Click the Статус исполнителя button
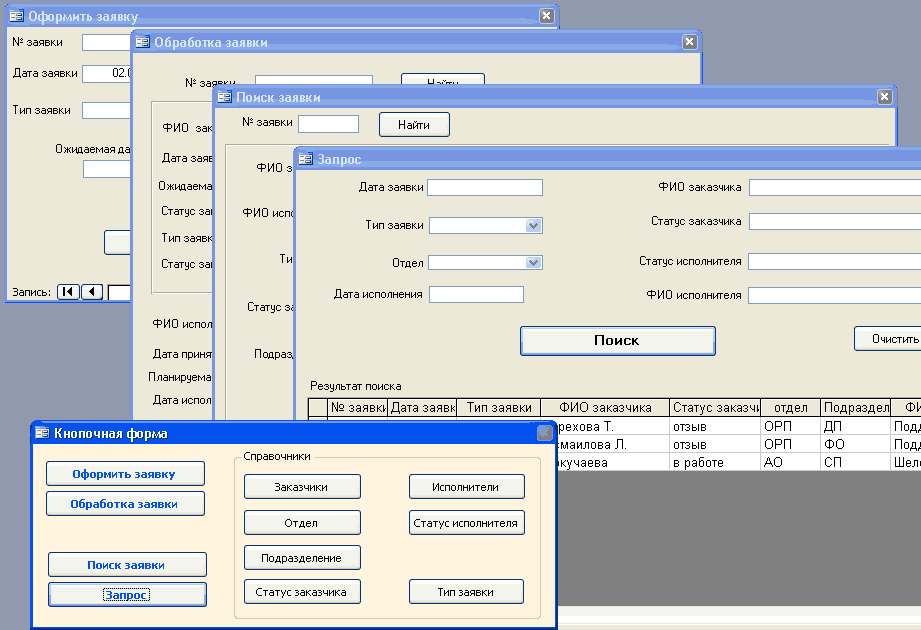This screenshot has width=921, height=630. click(x=466, y=523)
